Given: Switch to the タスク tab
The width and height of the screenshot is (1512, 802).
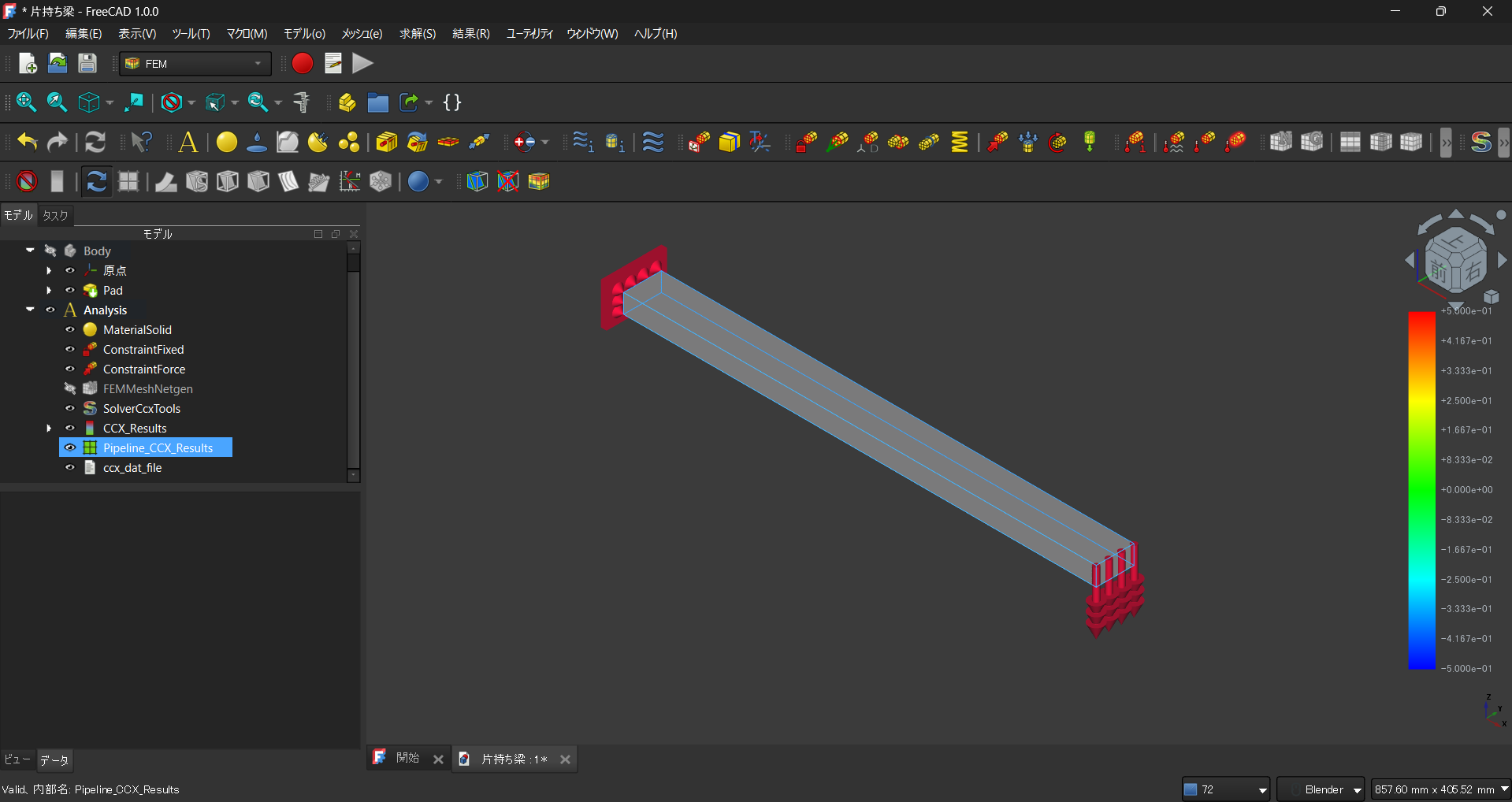Looking at the screenshot, I should click(x=55, y=215).
